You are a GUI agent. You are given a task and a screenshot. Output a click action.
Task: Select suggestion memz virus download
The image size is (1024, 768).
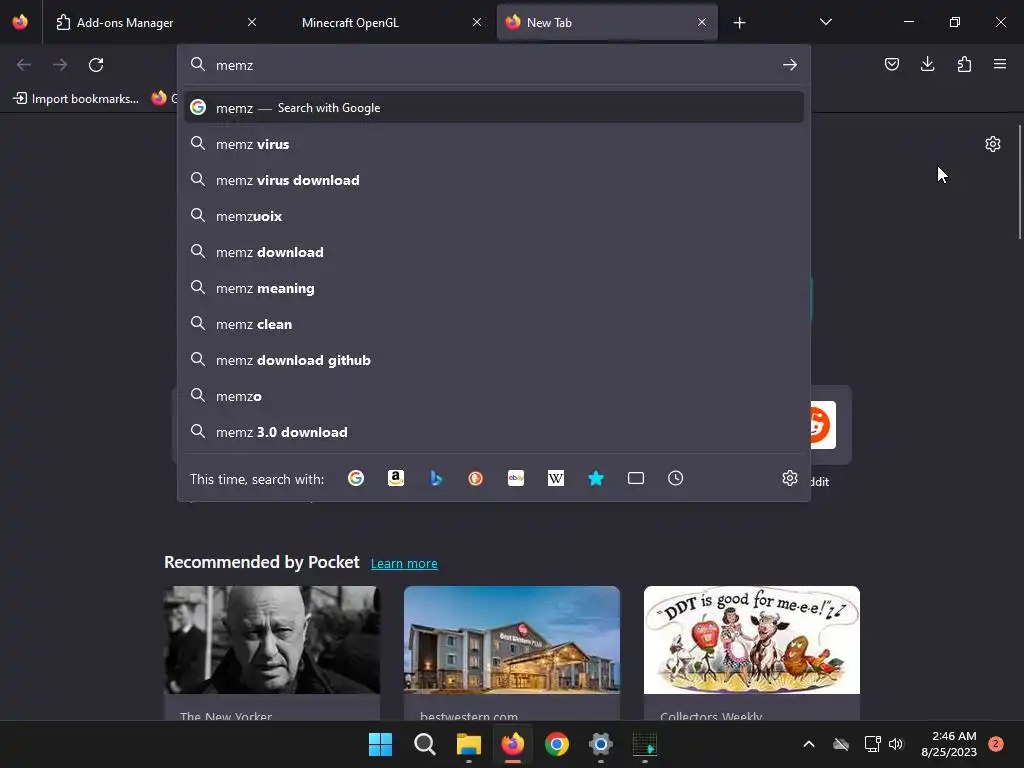tap(494, 180)
